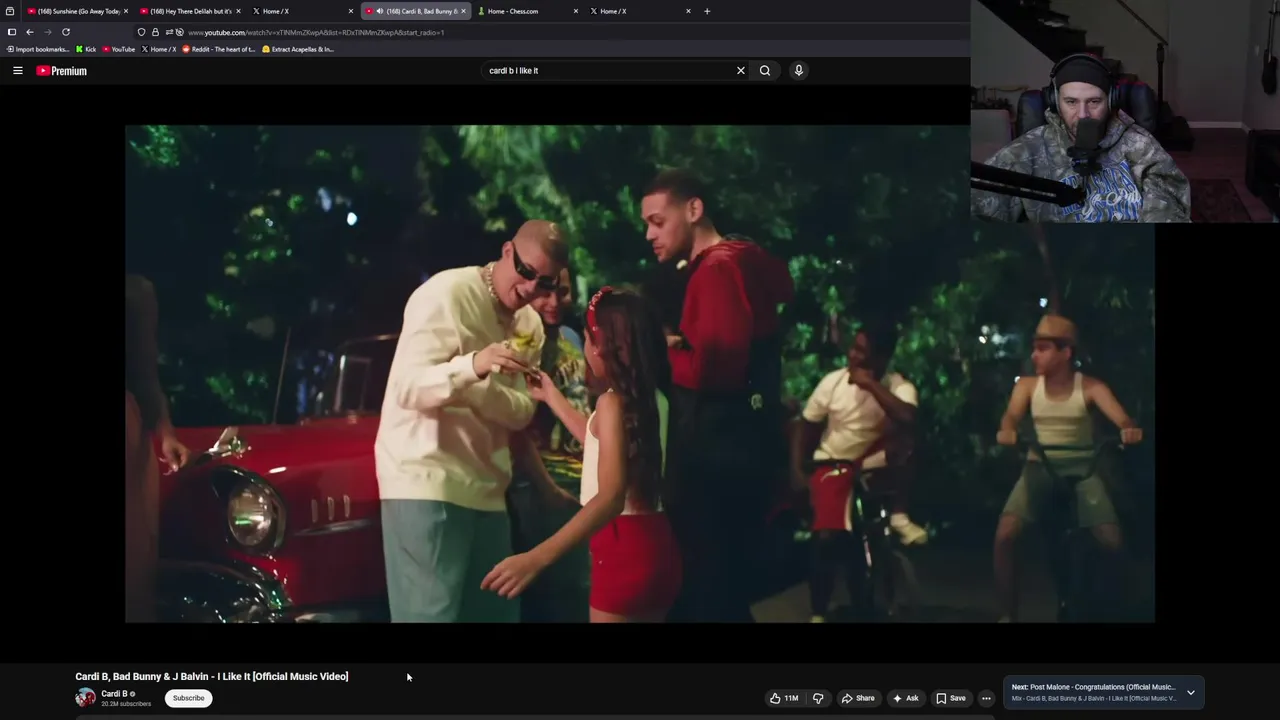The width and height of the screenshot is (1280, 720).
Task: Open the Cardi B channel name link
Action: 114,694
